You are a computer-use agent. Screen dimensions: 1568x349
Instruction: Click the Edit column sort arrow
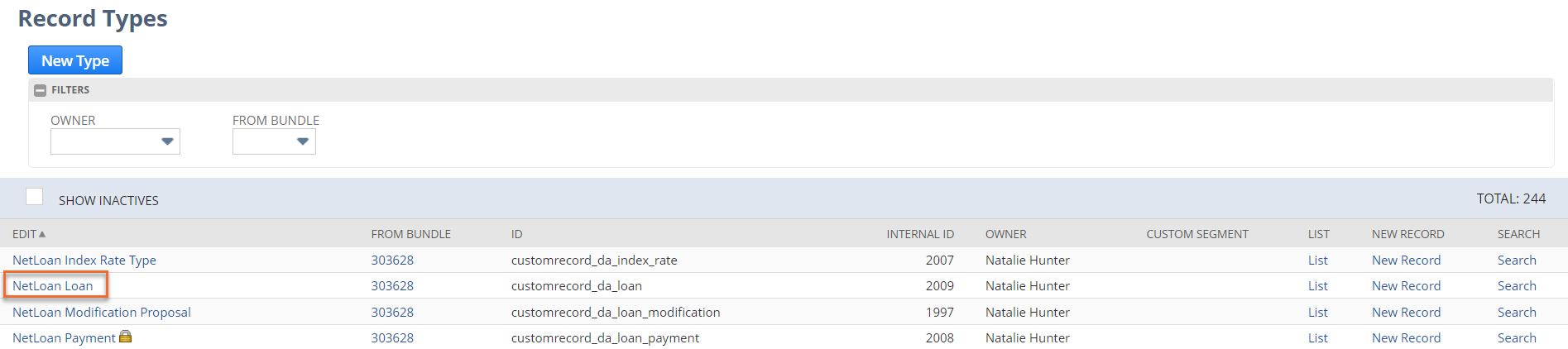pos(42,234)
